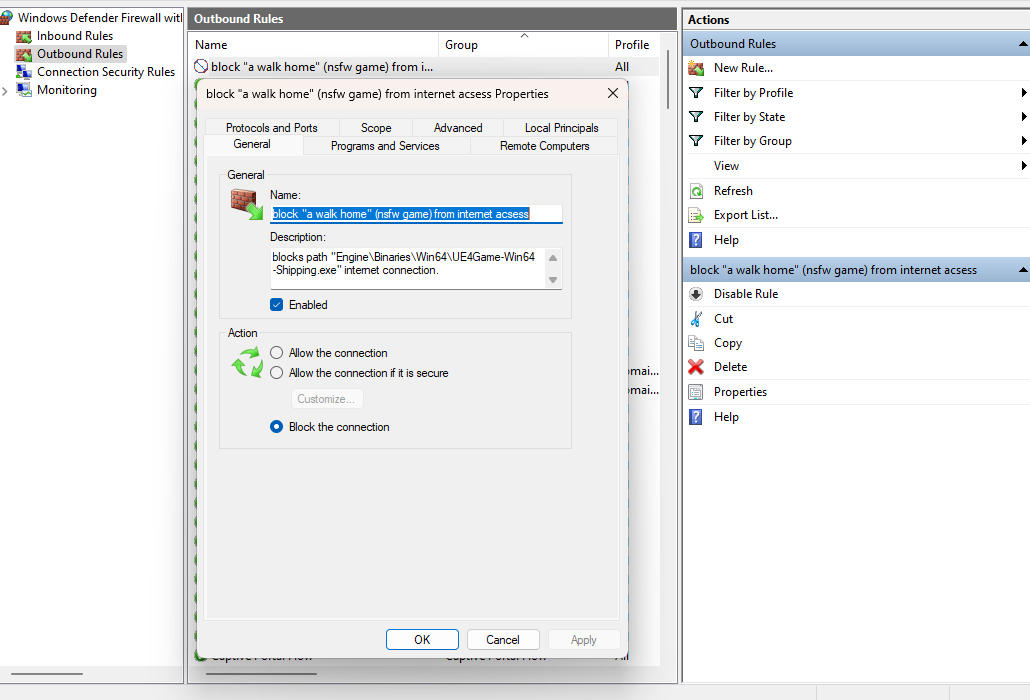This screenshot has height=700, width=1030.
Task: Close the Properties dialog
Action: click(613, 93)
